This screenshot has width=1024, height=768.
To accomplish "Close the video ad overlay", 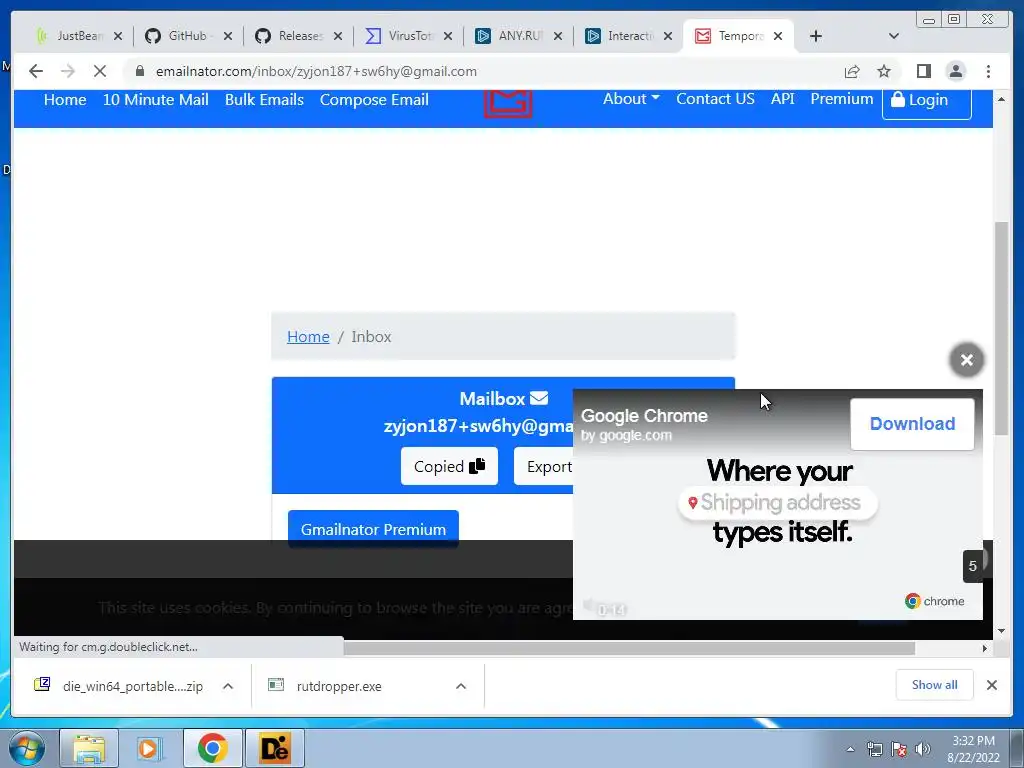I will 967,360.
